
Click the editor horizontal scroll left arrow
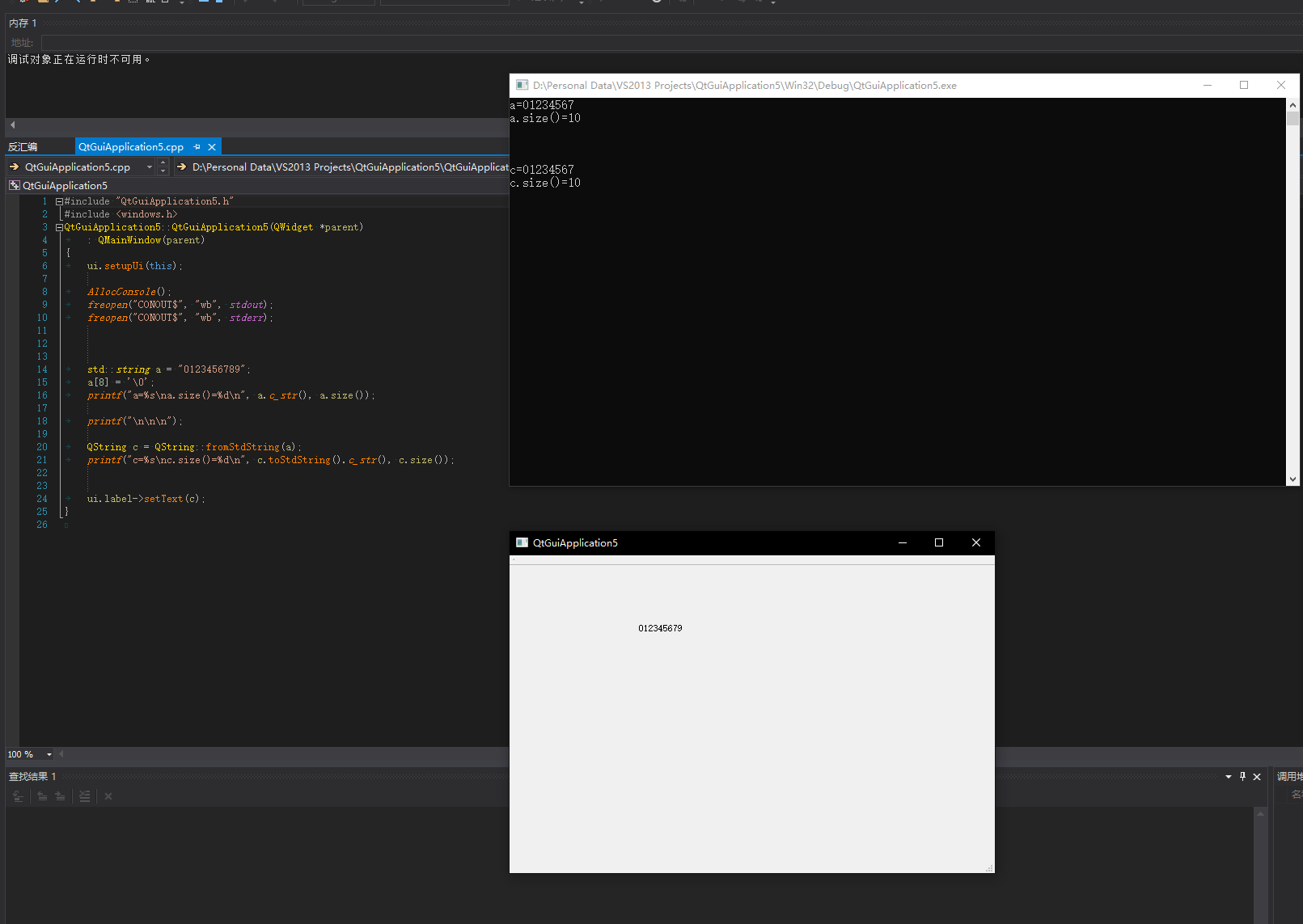pos(61,754)
